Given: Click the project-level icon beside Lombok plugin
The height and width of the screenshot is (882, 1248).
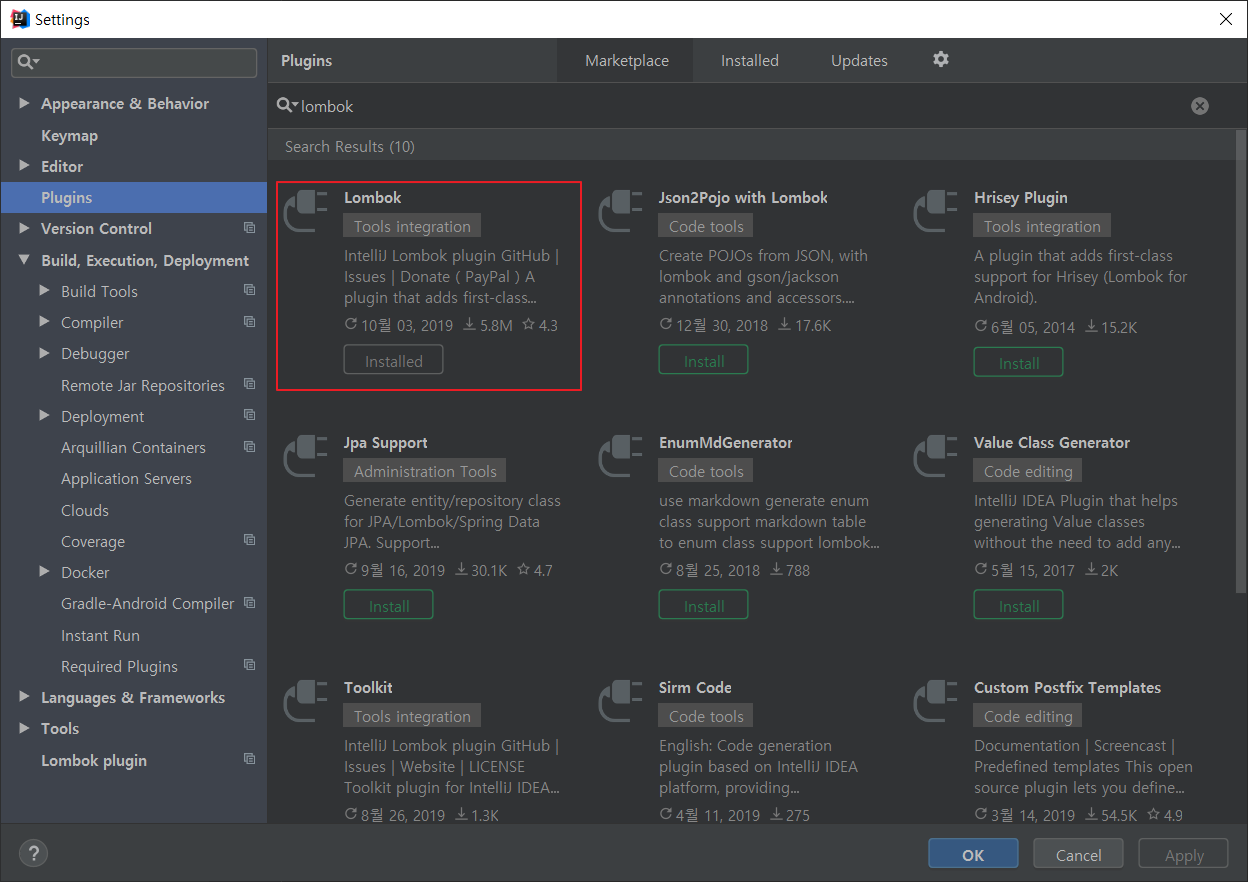Looking at the screenshot, I should pos(249,760).
